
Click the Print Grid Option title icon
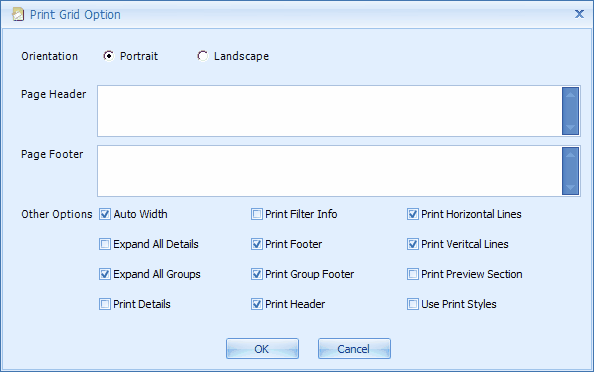coord(18,14)
